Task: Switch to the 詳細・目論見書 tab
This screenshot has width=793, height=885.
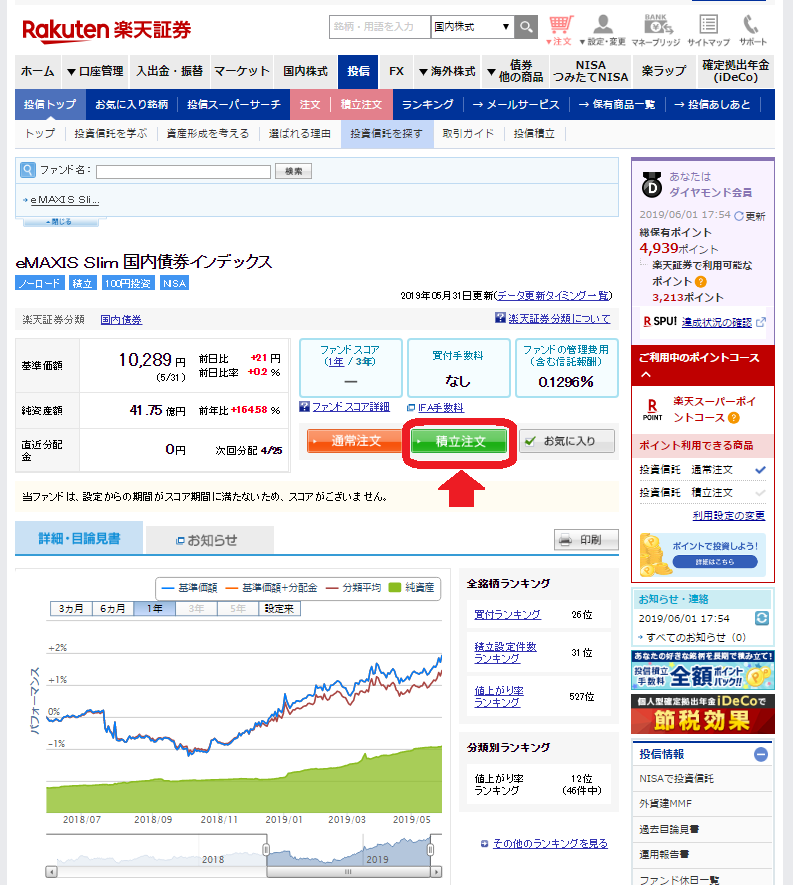Action: 79,538
